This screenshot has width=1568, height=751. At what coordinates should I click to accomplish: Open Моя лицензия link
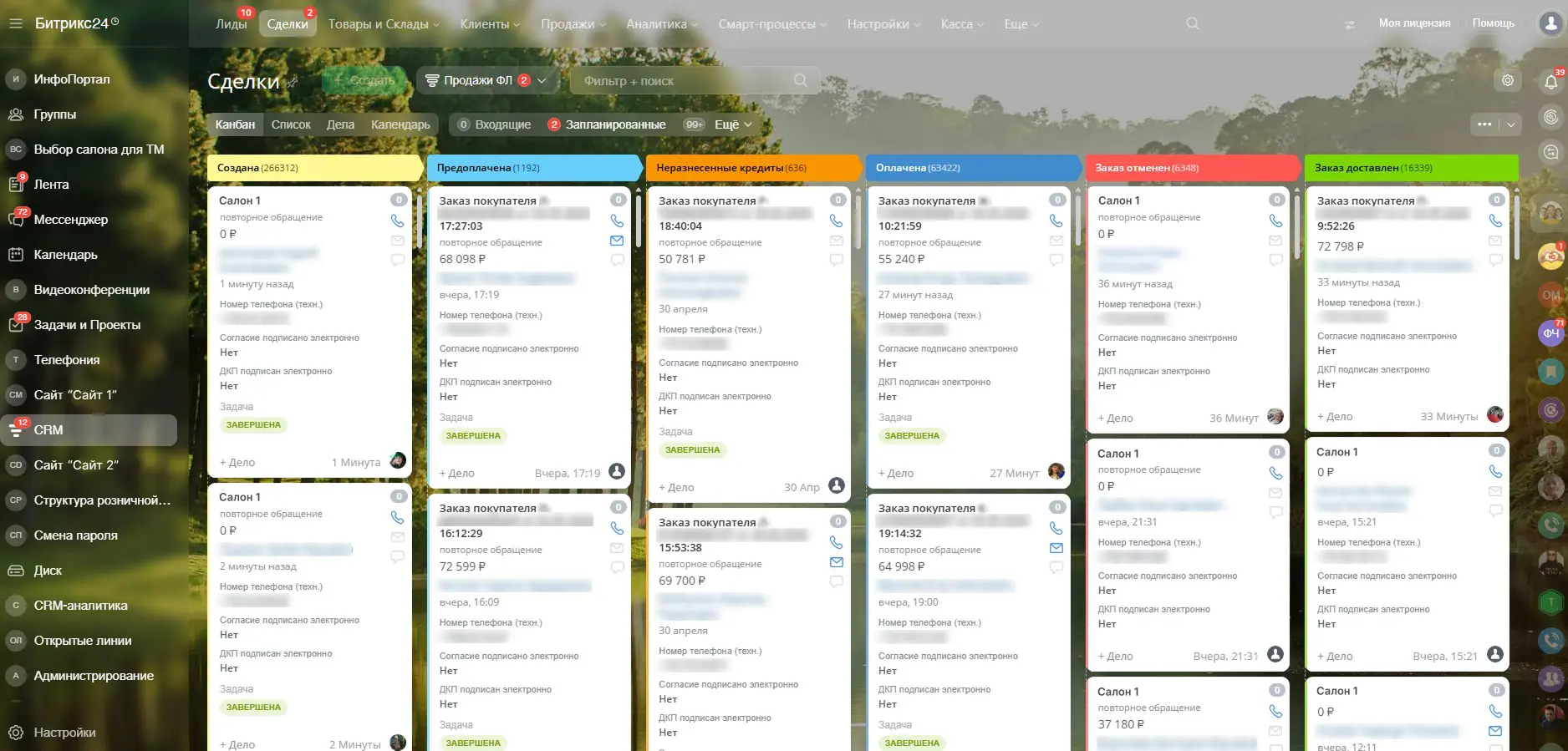click(1414, 23)
